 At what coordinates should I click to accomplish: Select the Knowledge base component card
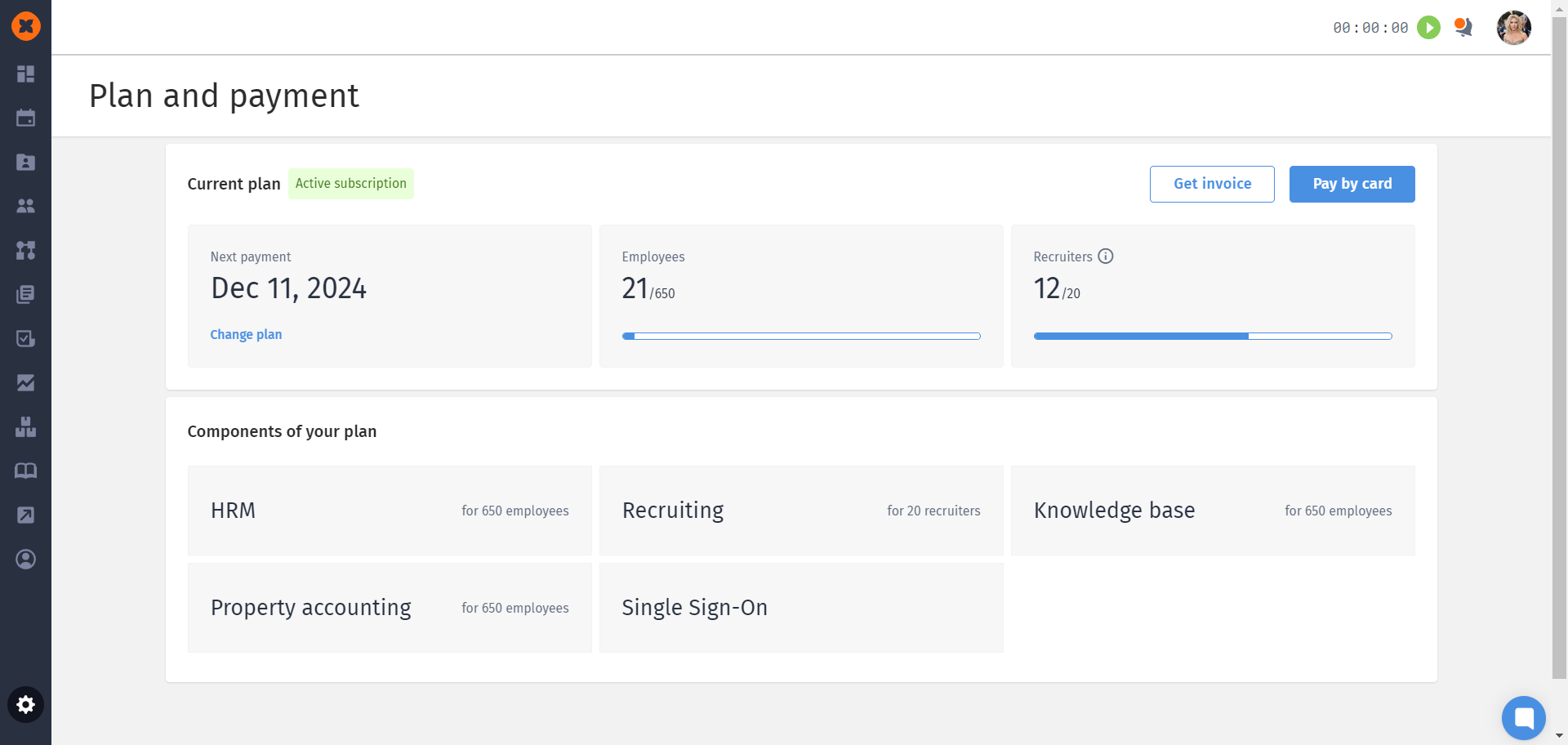tap(1213, 511)
